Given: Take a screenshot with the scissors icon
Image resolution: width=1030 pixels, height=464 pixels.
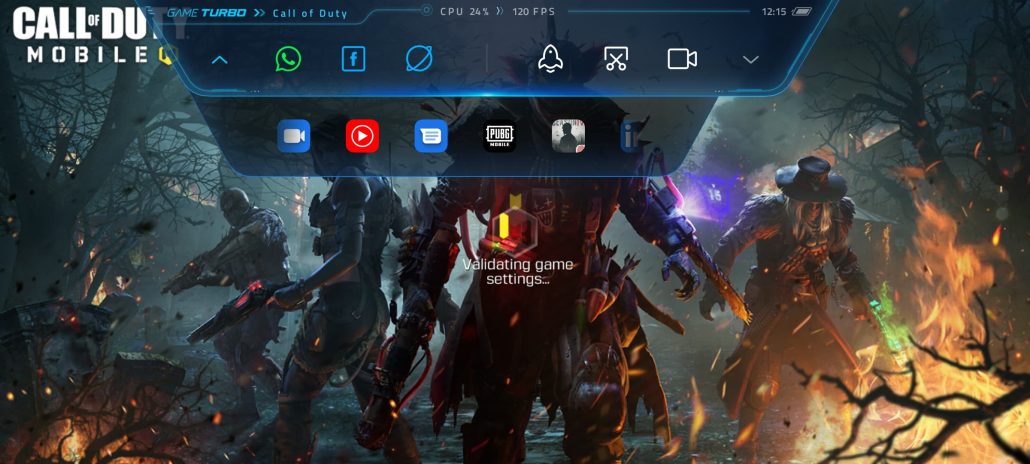Looking at the screenshot, I should pyautogui.click(x=616, y=59).
